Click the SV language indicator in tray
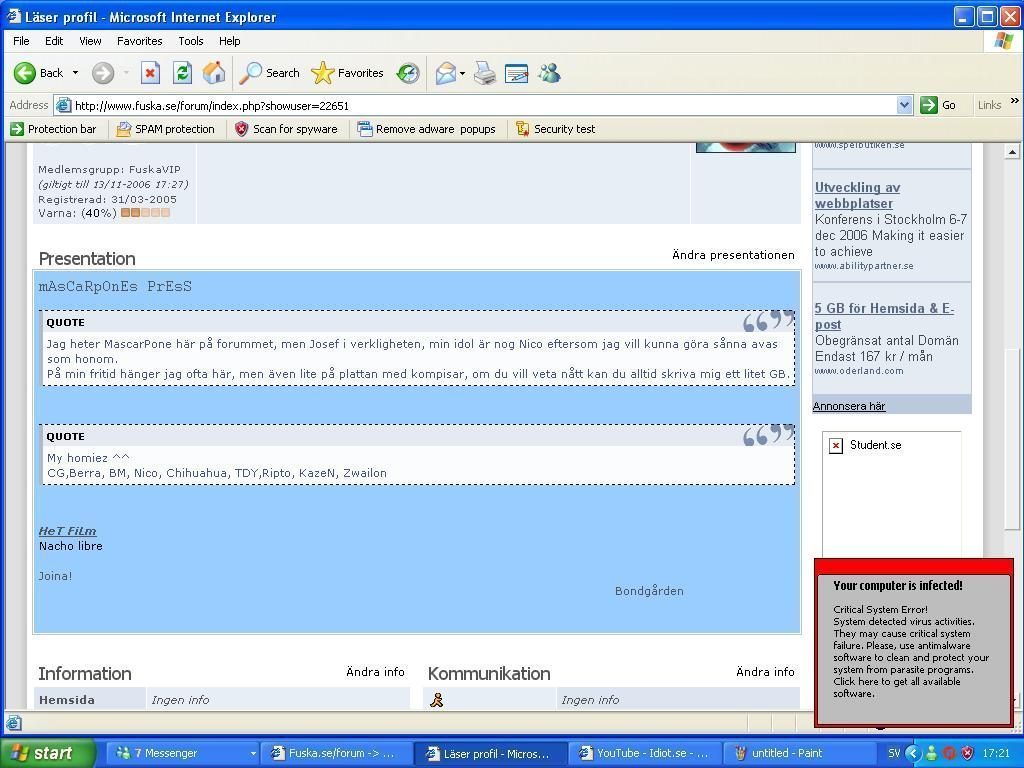This screenshot has width=1024, height=768. [894, 753]
